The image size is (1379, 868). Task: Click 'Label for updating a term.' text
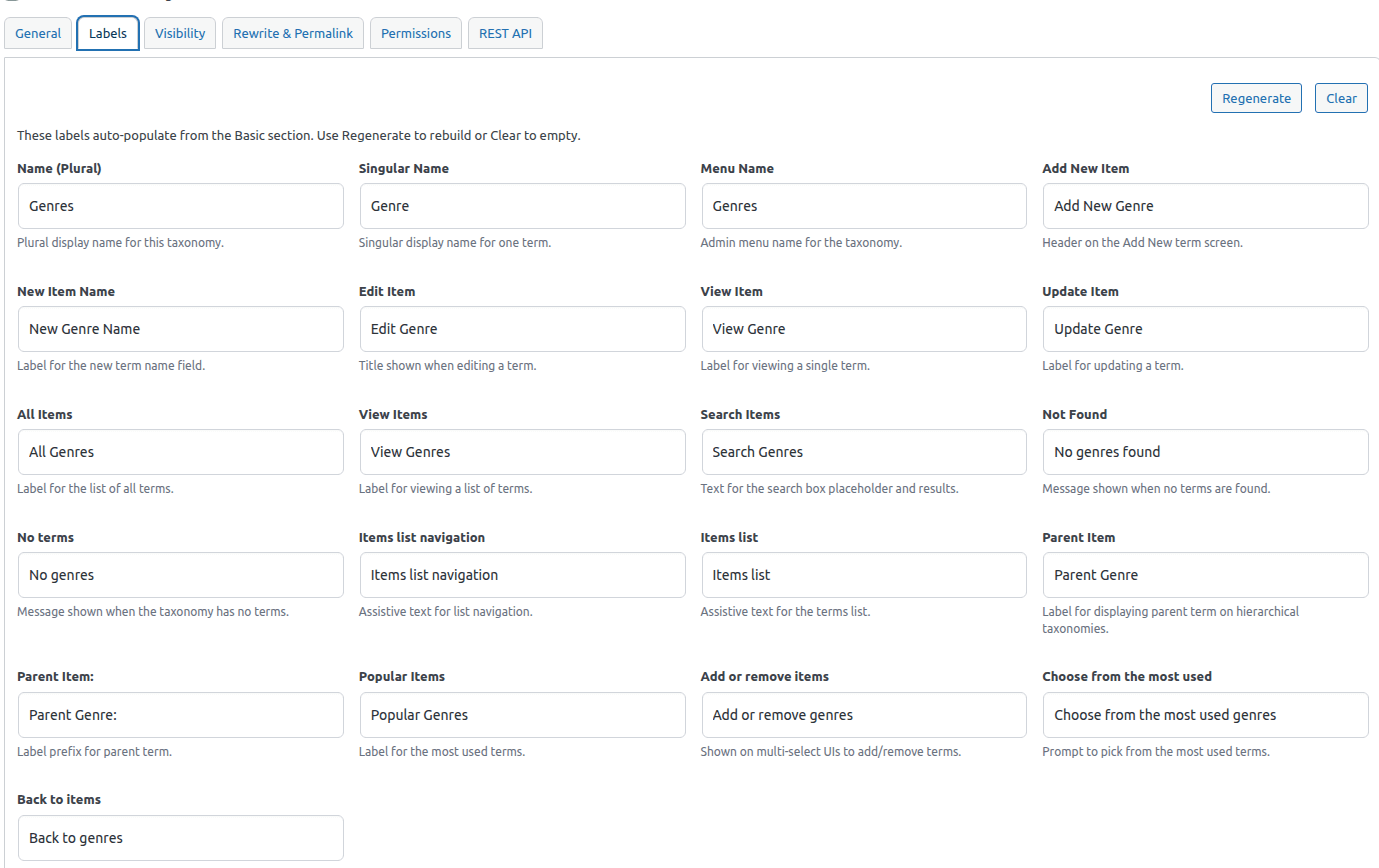(1113, 366)
